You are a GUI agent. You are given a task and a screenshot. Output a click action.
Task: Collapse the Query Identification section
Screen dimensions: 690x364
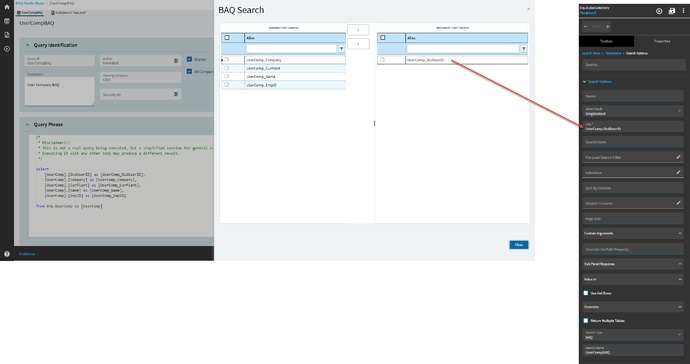(27, 45)
